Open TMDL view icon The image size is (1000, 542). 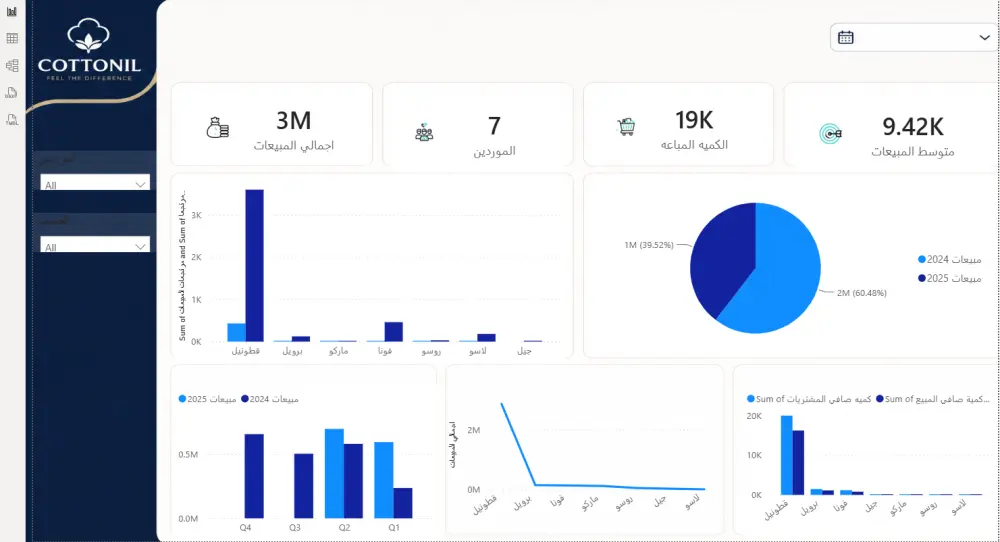[11, 119]
